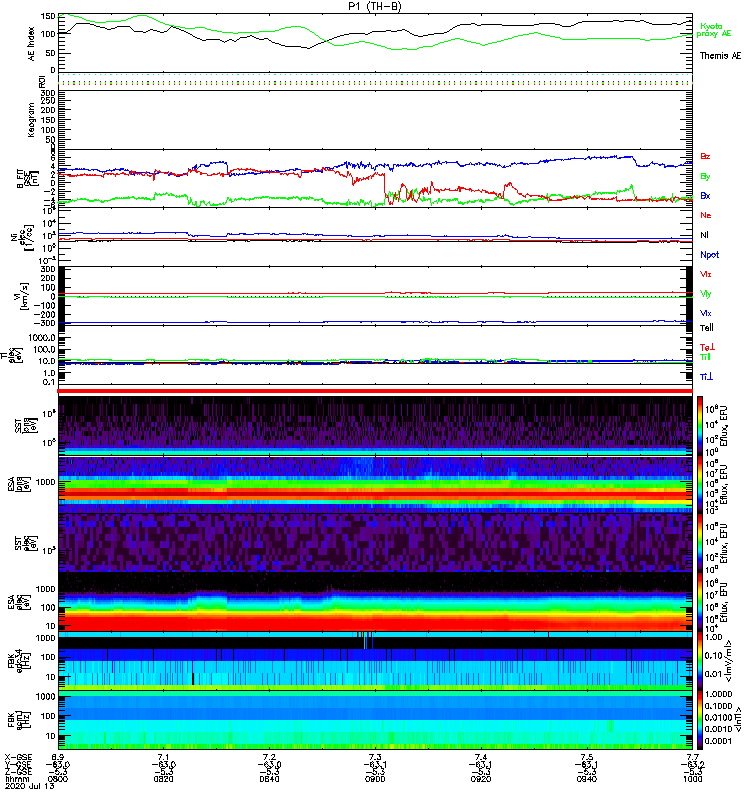Click the Keogram y-axis label
Viewport: 750px width, 800px height.
click(x=32, y=120)
